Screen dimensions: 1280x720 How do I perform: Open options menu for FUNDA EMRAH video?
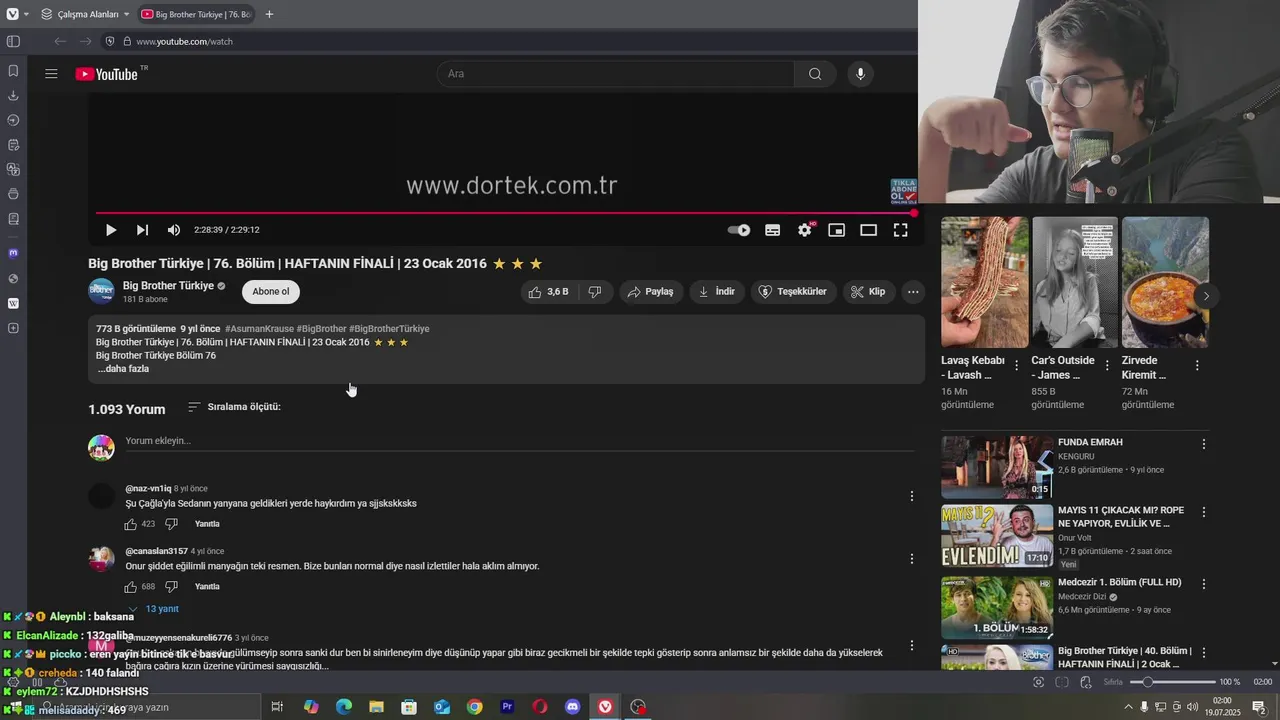click(x=1204, y=444)
